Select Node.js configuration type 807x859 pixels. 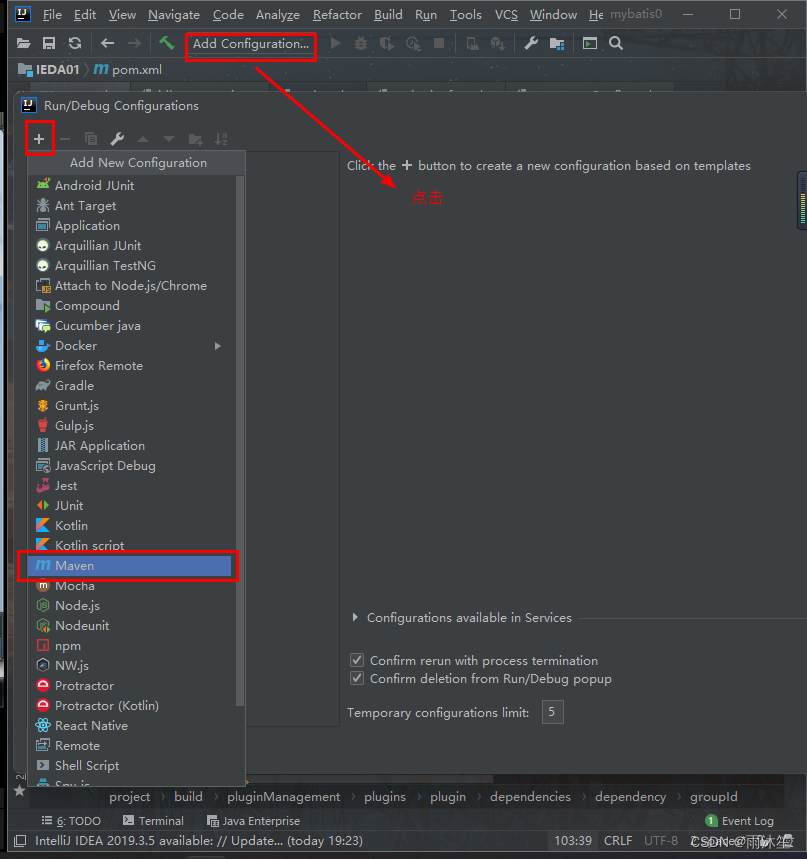click(131, 606)
